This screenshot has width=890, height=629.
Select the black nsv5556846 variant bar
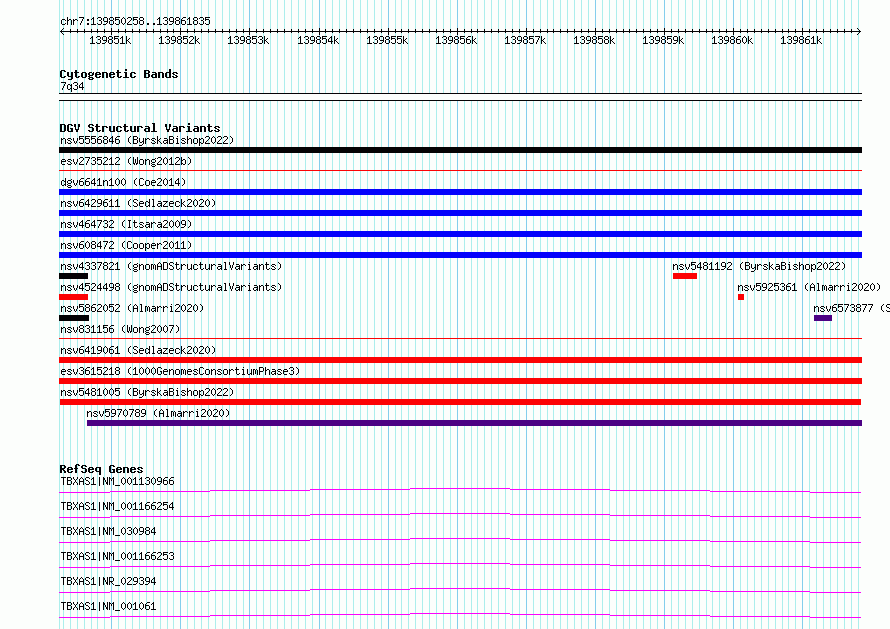point(460,150)
